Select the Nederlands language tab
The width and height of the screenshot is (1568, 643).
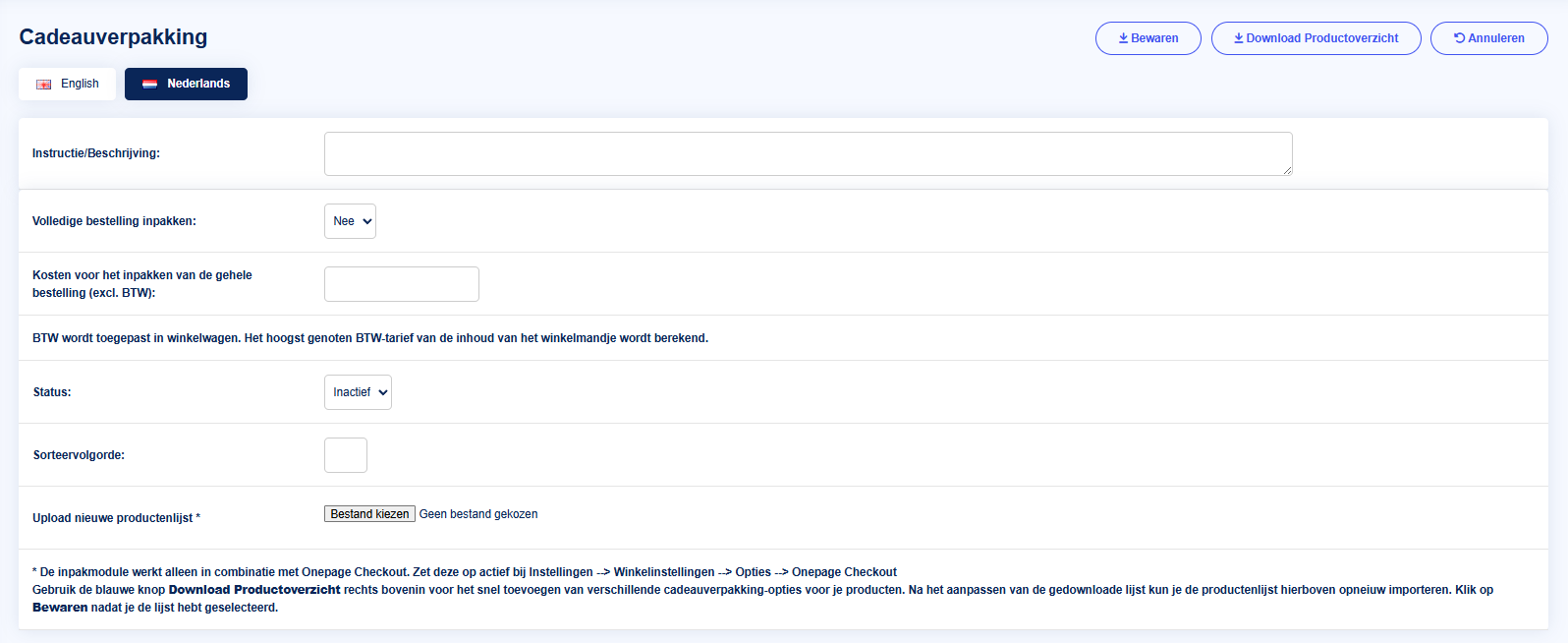tap(186, 84)
